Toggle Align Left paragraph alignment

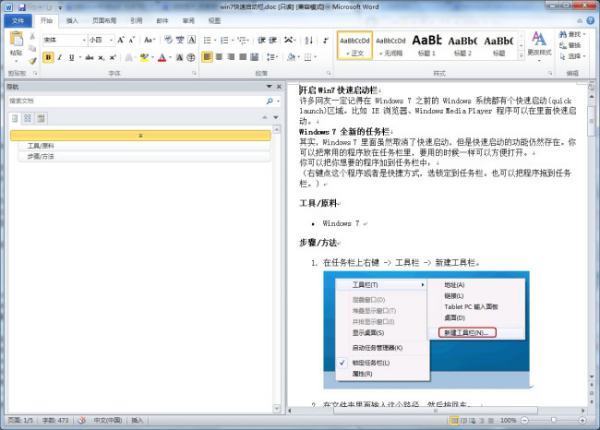click(207, 57)
